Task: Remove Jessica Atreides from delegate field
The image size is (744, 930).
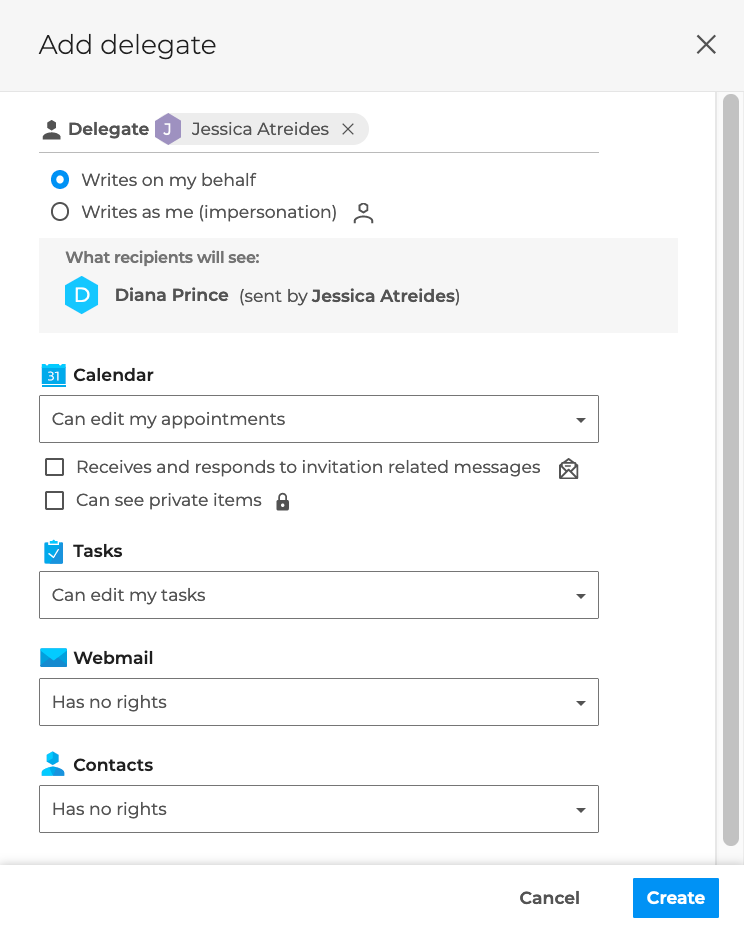Action: [x=348, y=129]
